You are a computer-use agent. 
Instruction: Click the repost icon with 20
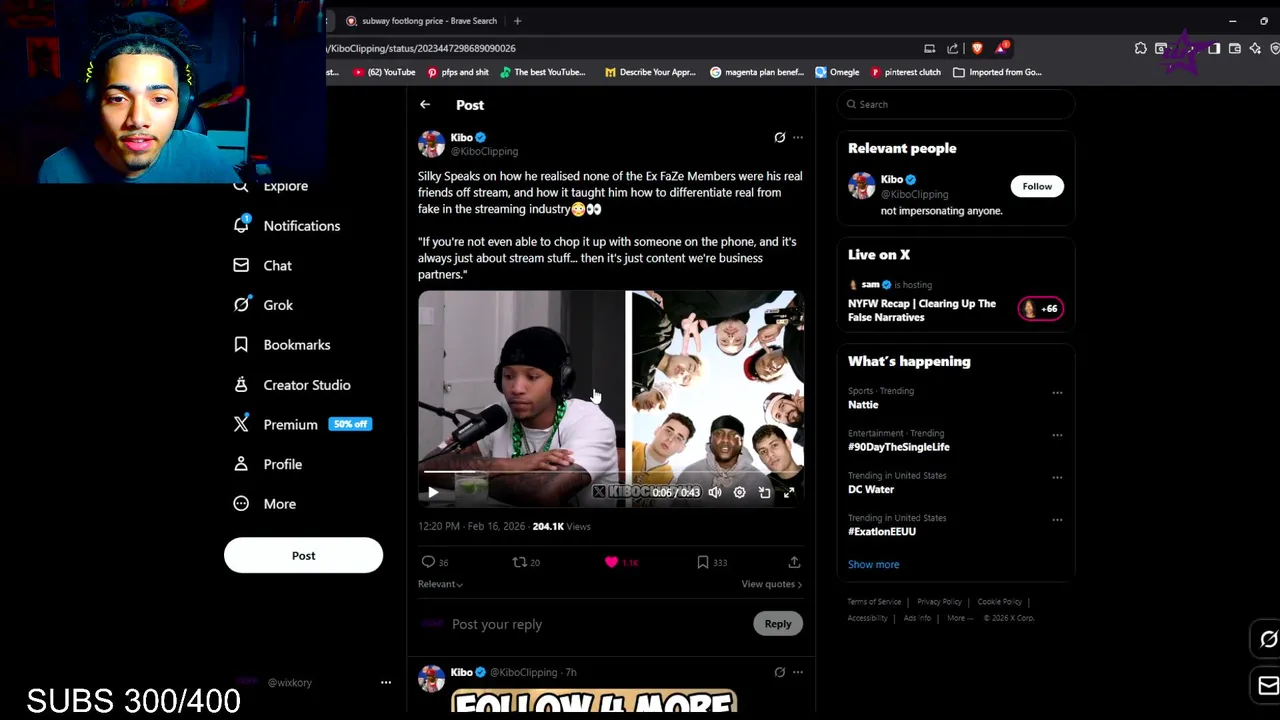pos(519,562)
